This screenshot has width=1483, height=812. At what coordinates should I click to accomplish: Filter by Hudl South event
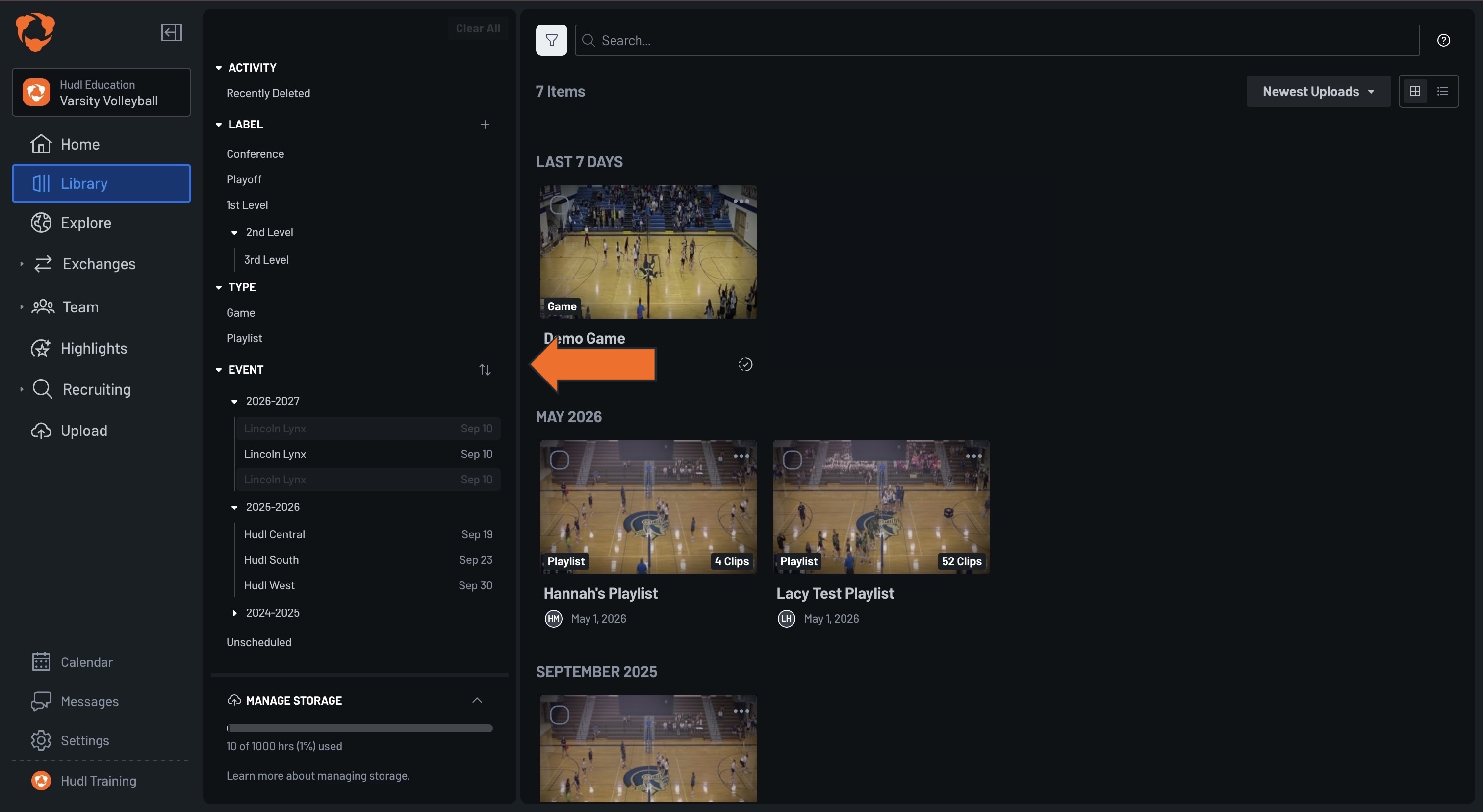tap(368, 560)
